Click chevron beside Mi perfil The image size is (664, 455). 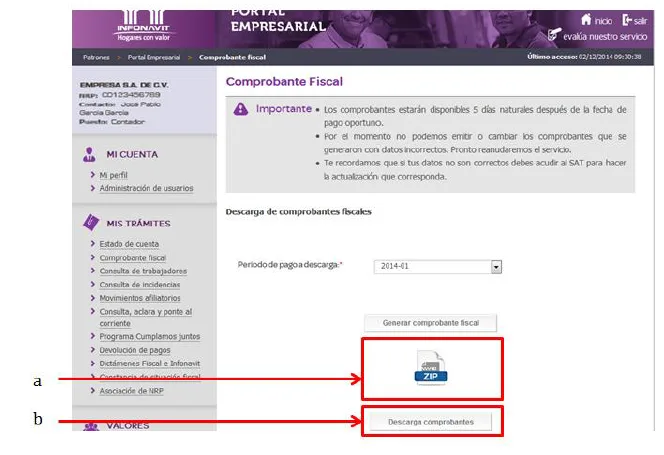[93, 175]
